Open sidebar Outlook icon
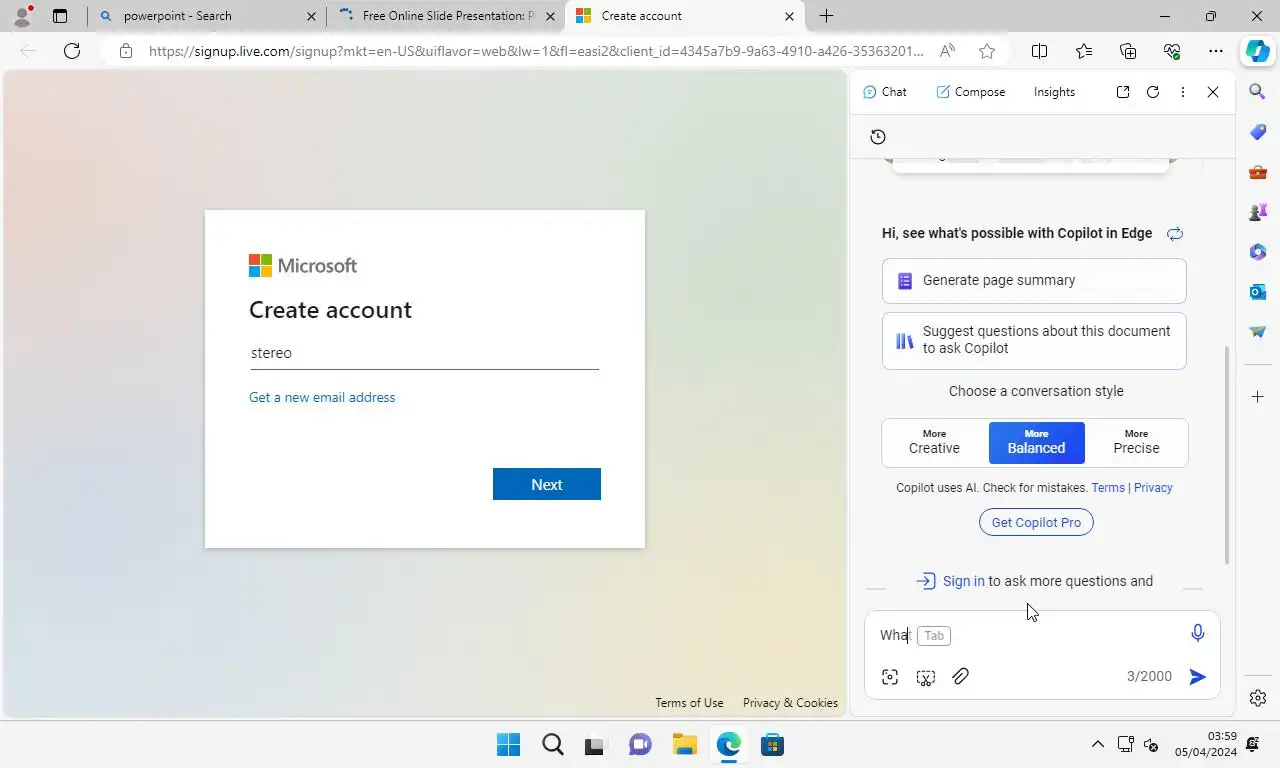The height and width of the screenshot is (768, 1280). (1258, 292)
